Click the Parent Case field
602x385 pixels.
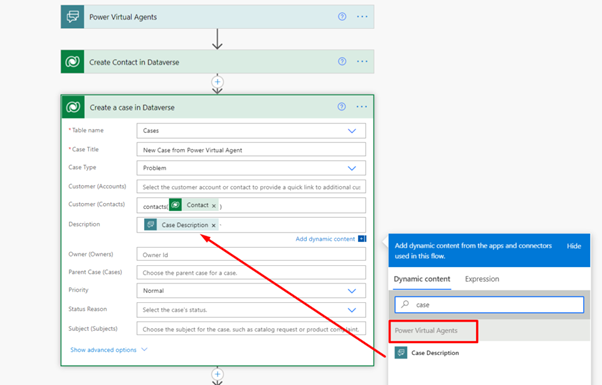[251, 273]
